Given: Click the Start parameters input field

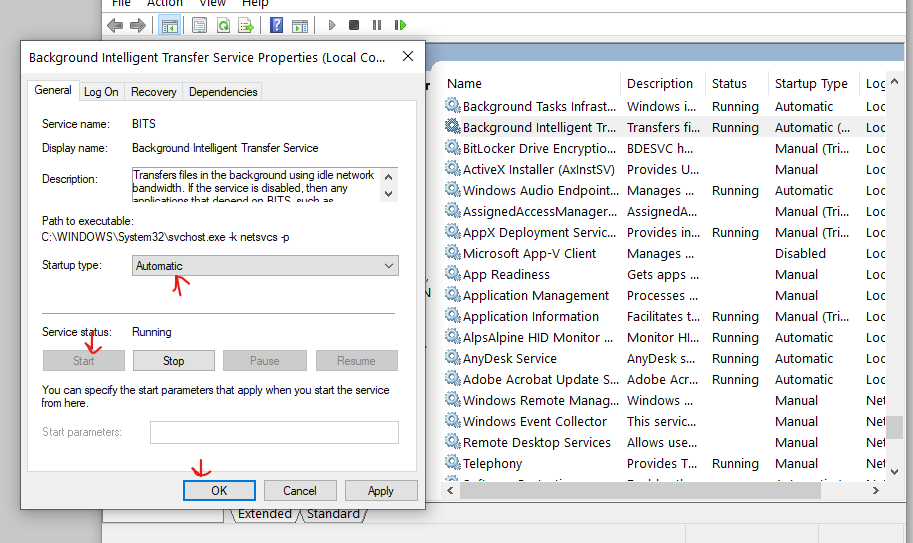Looking at the screenshot, I should tap(274, 432).
